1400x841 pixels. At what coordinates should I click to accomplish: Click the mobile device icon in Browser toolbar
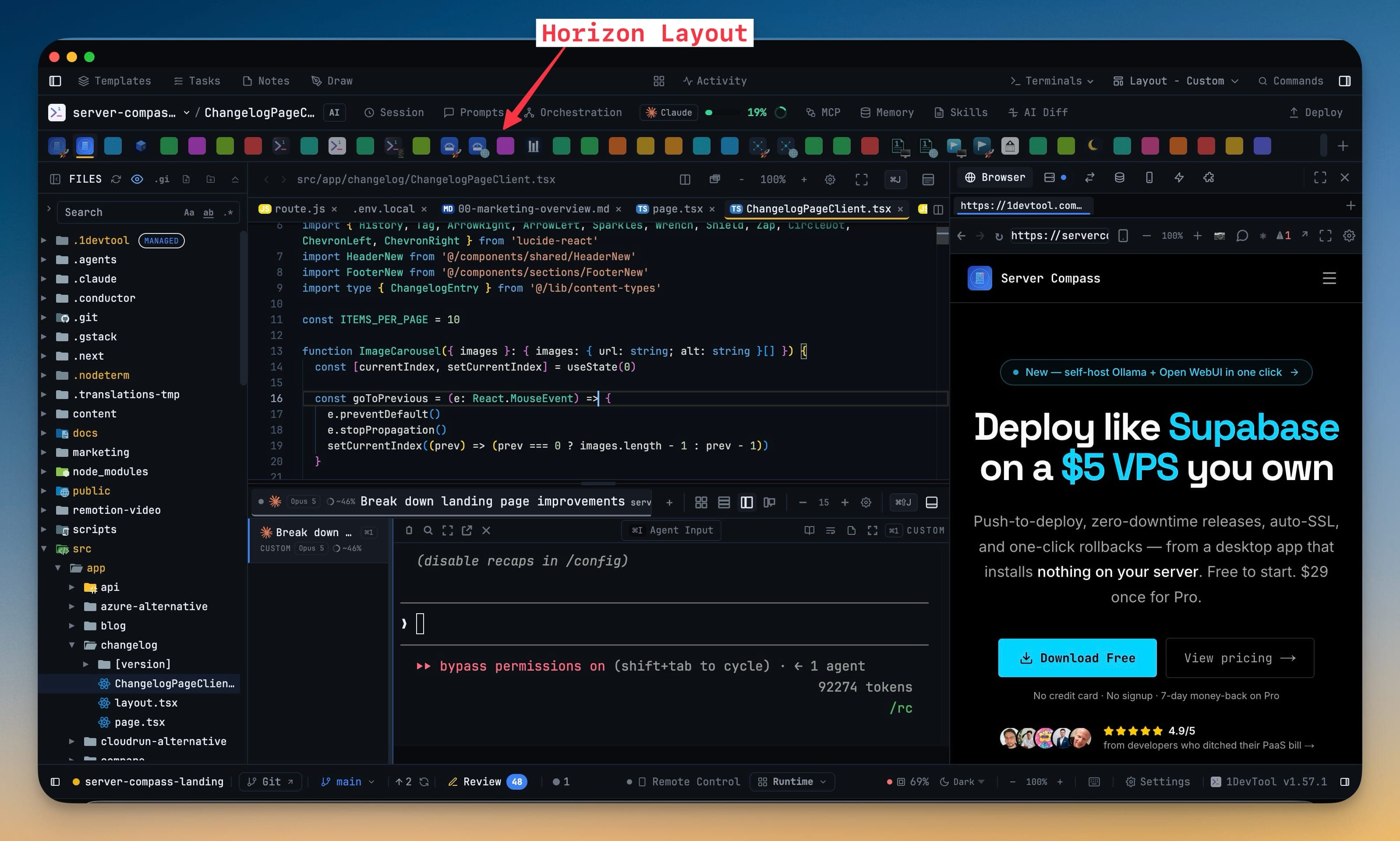[x=1149, y=177]
